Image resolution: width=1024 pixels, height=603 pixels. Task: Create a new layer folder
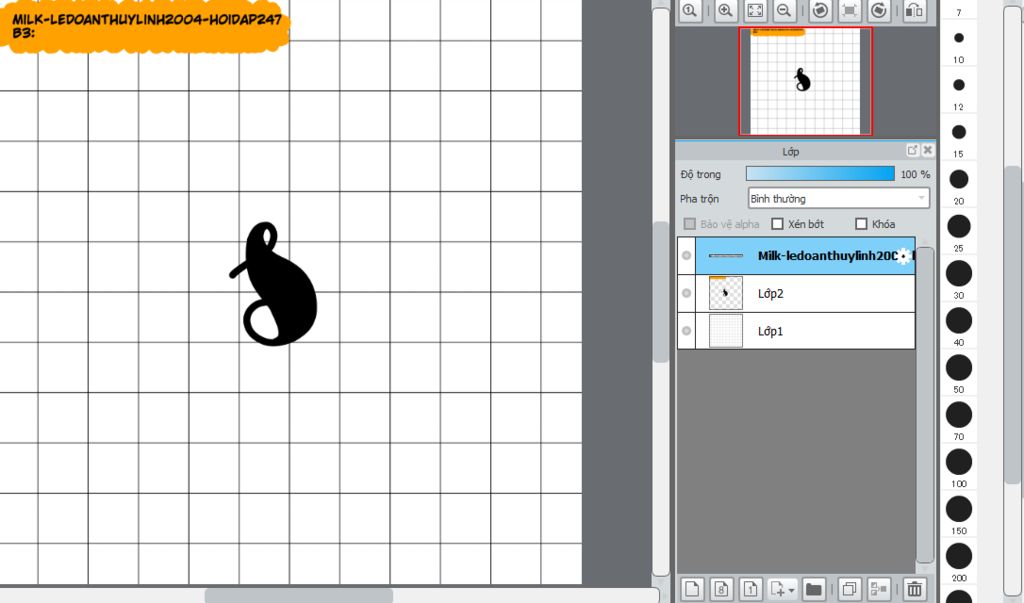(814, 589)
